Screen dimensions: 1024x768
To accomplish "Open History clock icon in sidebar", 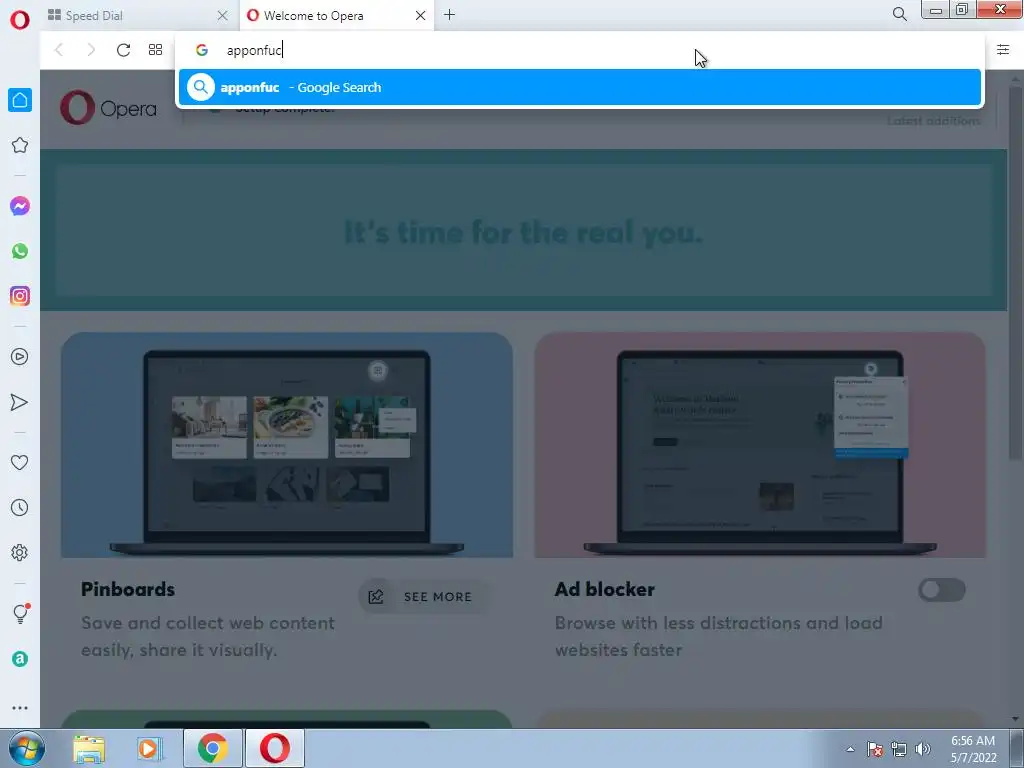I will pos(20,507).
